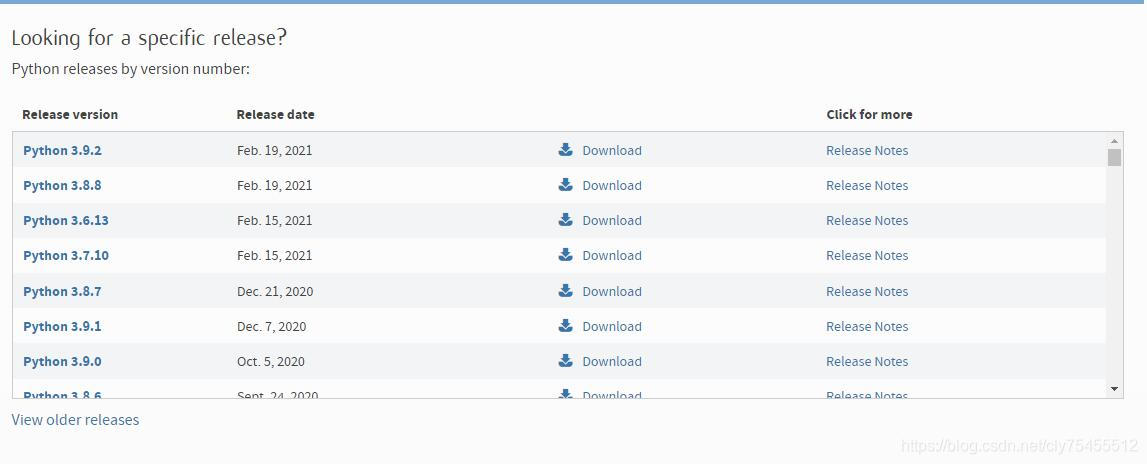1147x464 pixels.
Task: Click Download text link for Python 3.9.1
Action: click(x=612, y=327)
